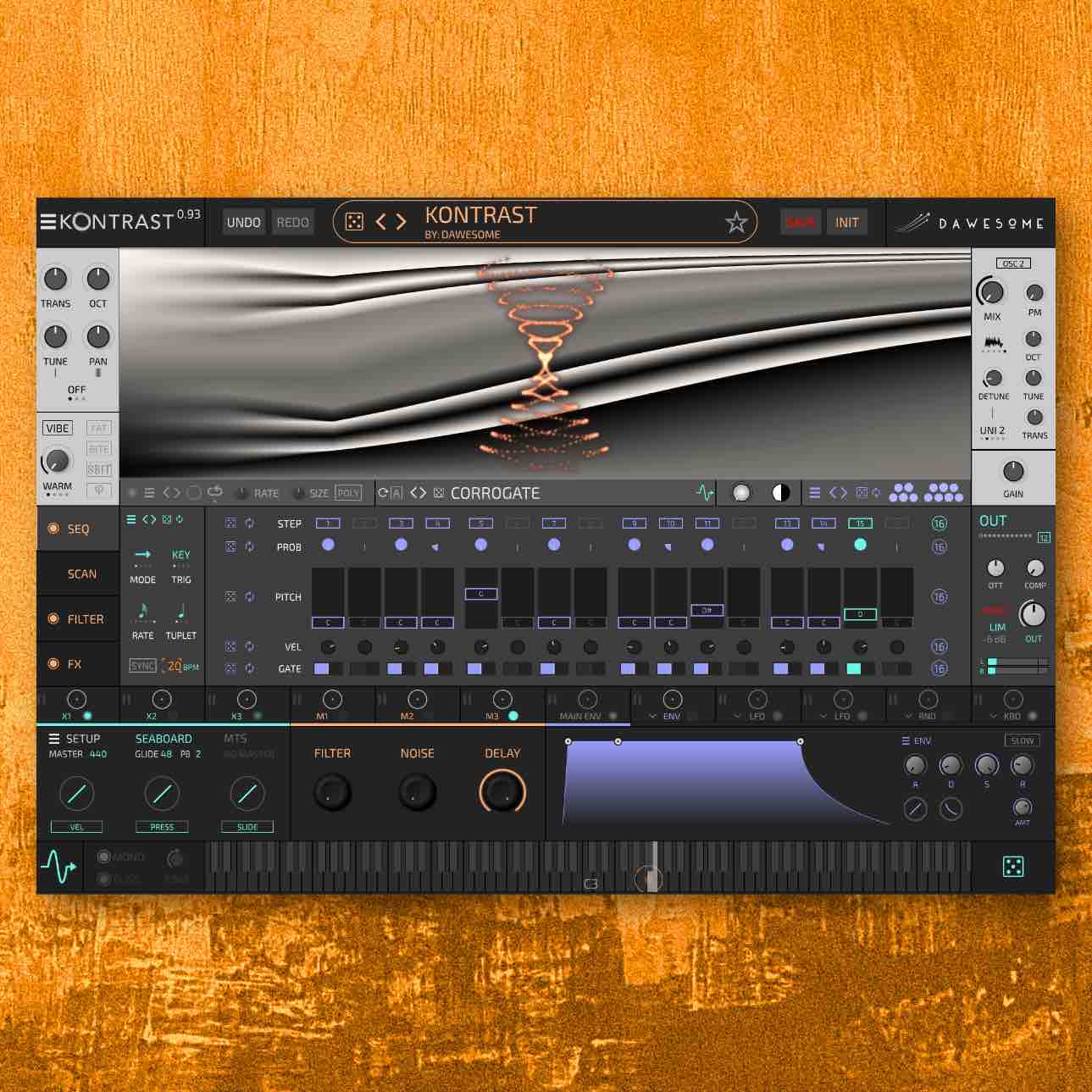Click the REDO button
Image resolution: width=1092 pixels, height=1092 pixels.
pos(292,222)
